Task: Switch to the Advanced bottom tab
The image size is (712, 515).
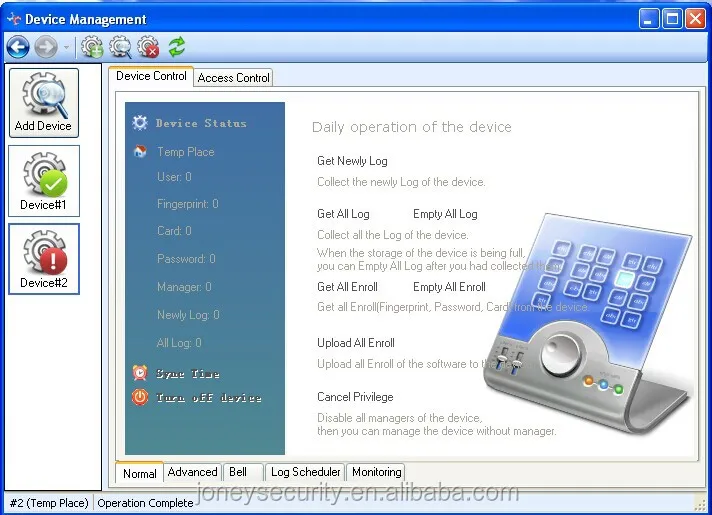Action: (x=192, y=472)
